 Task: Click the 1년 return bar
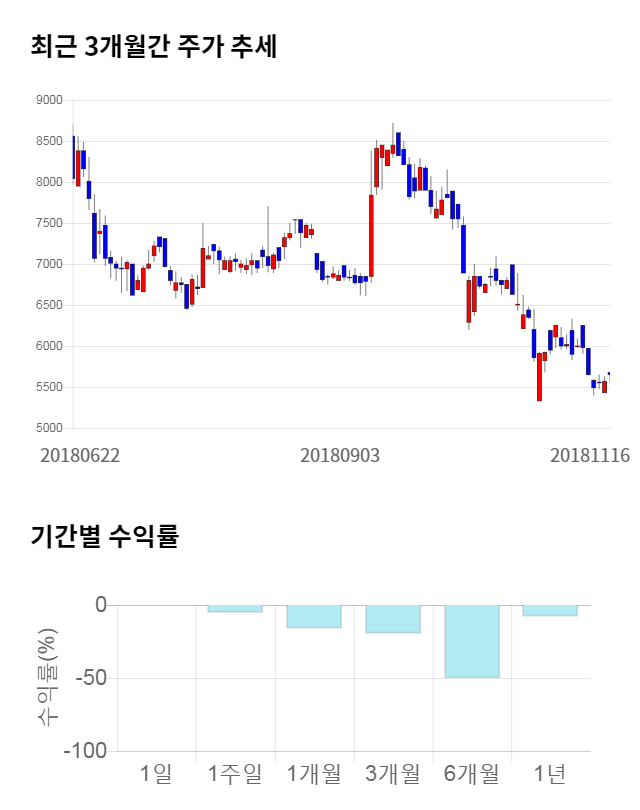(550, 610)
